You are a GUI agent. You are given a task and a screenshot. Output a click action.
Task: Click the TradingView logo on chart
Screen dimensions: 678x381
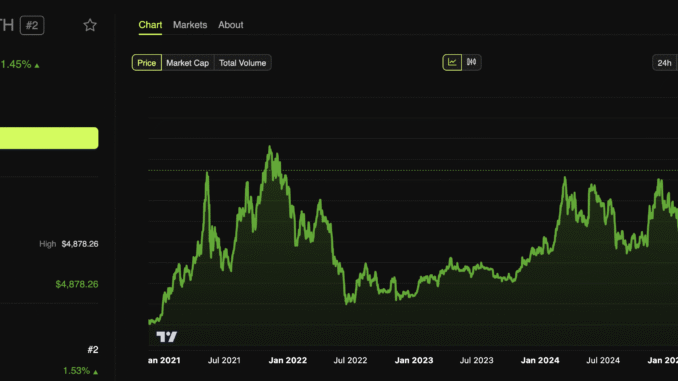point(166,336)
